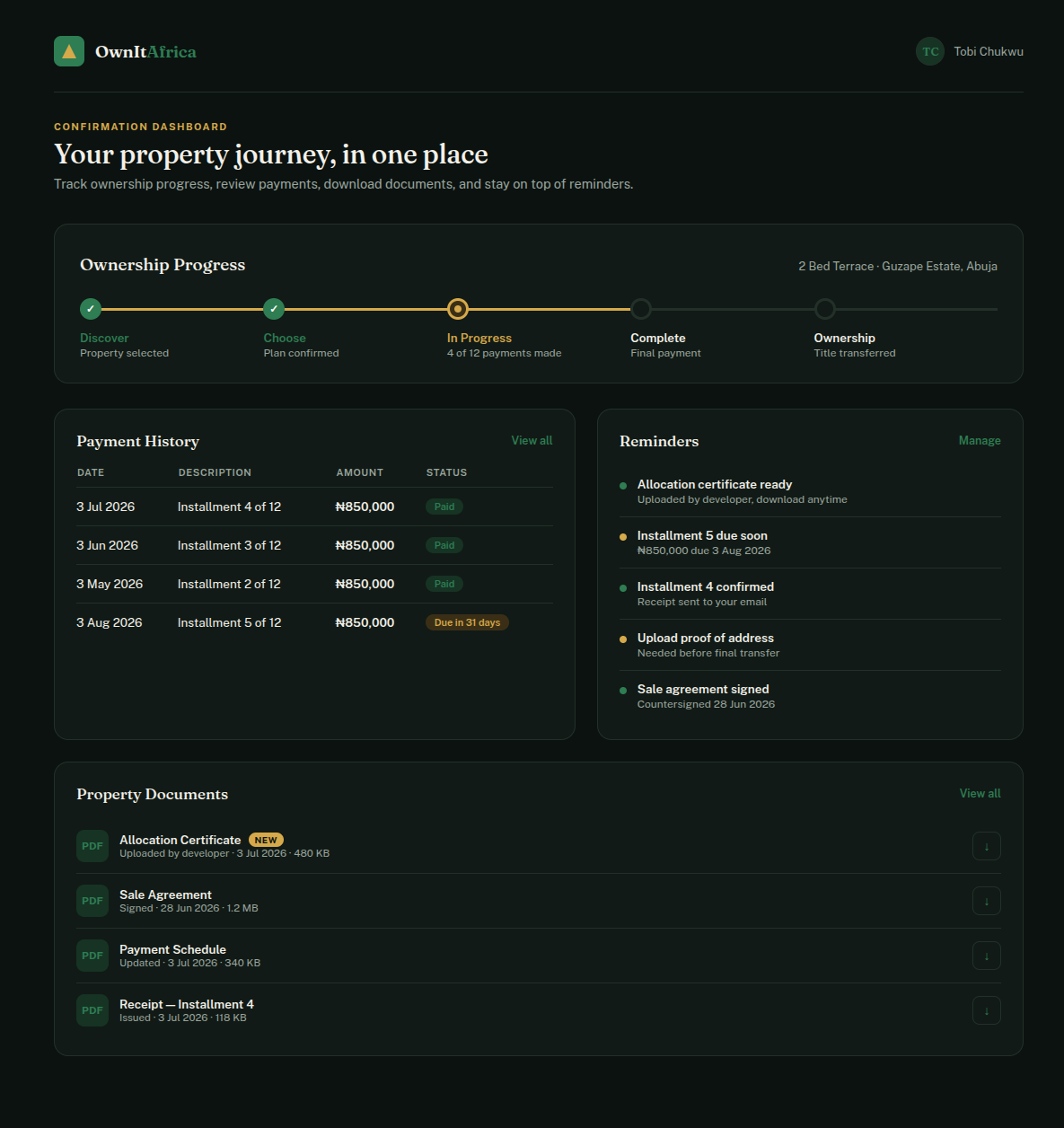Click 4 of 12 payments made text
Viewport: 1064px width, 1128px height.
pos(505,353)
